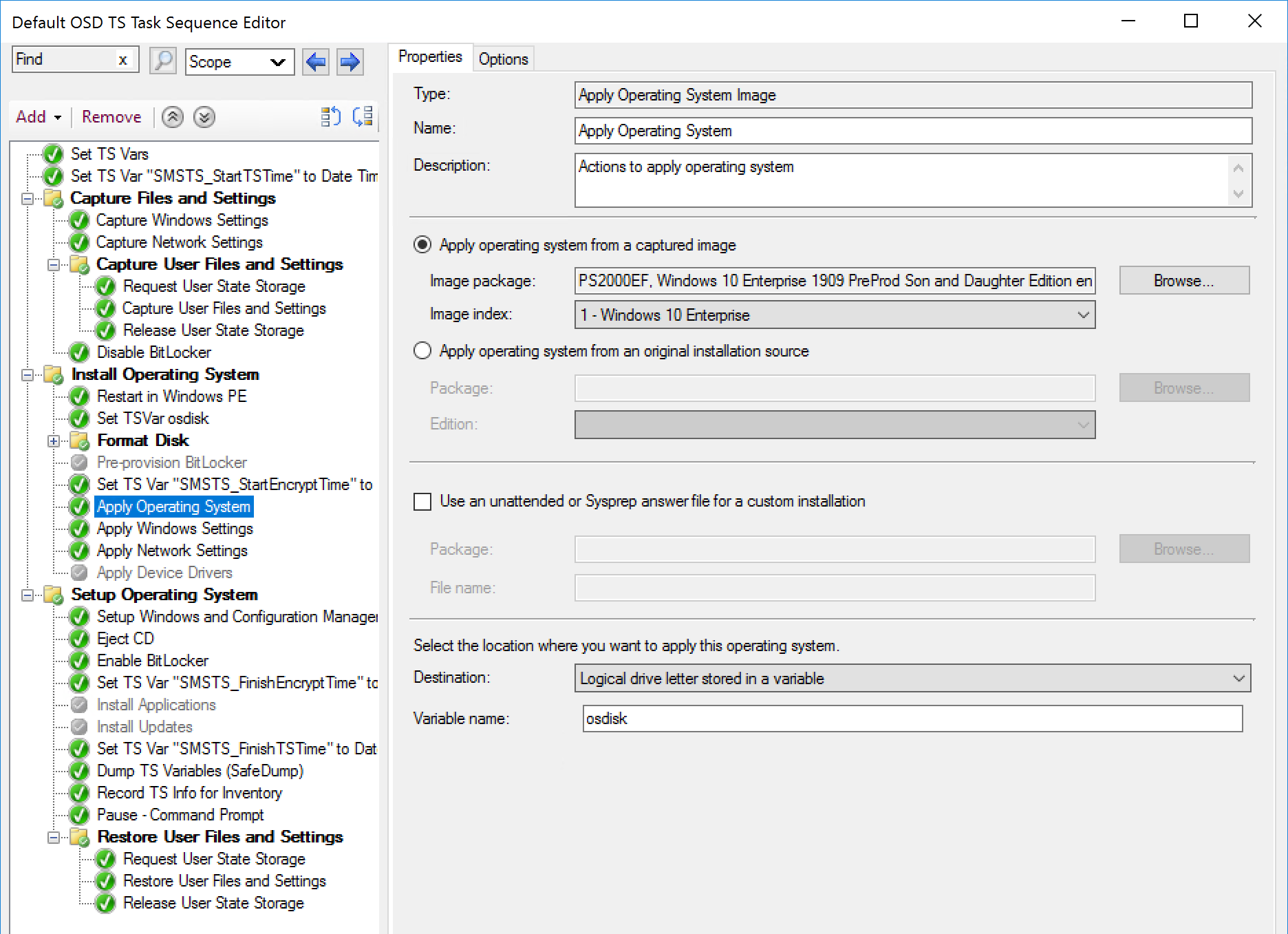Open the Destination dropdown
1288x934 pixels.
[x=1238, y=679]
